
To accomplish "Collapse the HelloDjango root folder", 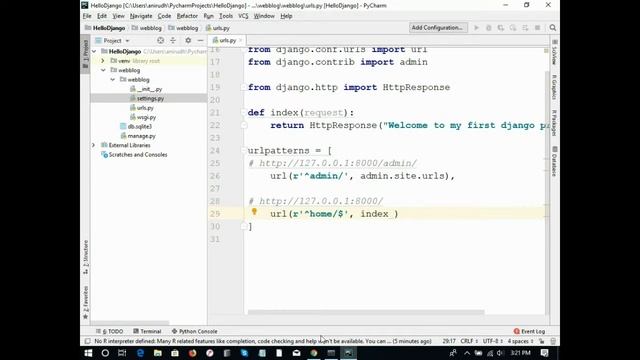I will 94,51.
